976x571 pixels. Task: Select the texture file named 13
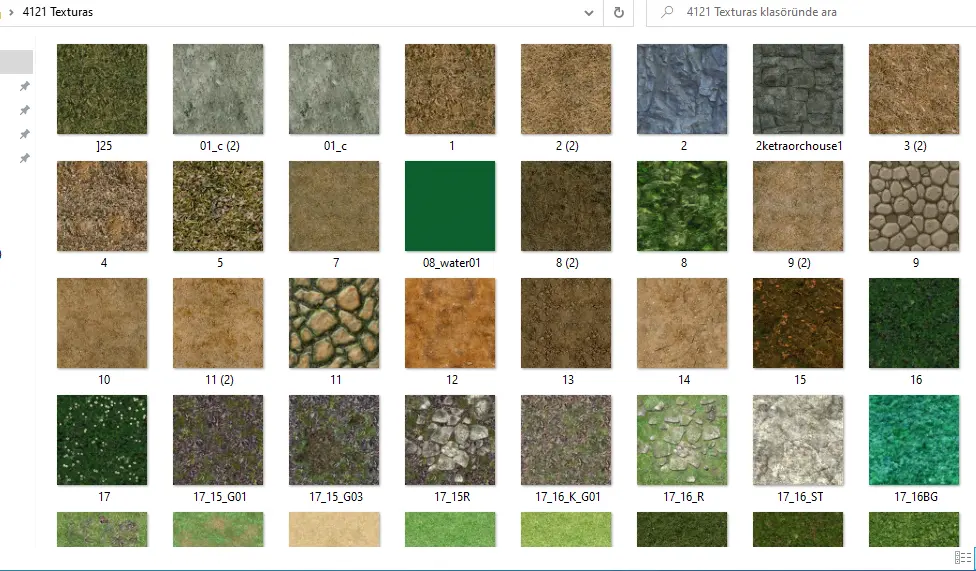[x=566, y=323]
